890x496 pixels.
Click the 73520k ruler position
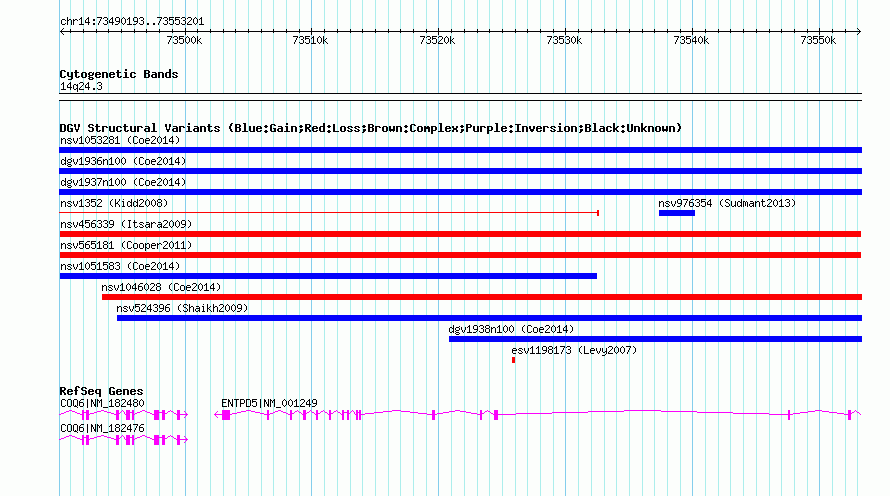tap(437, 40)
